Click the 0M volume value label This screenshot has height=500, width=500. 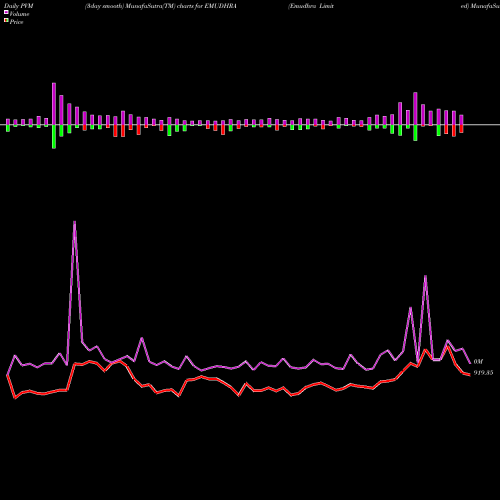click(478, 362)
